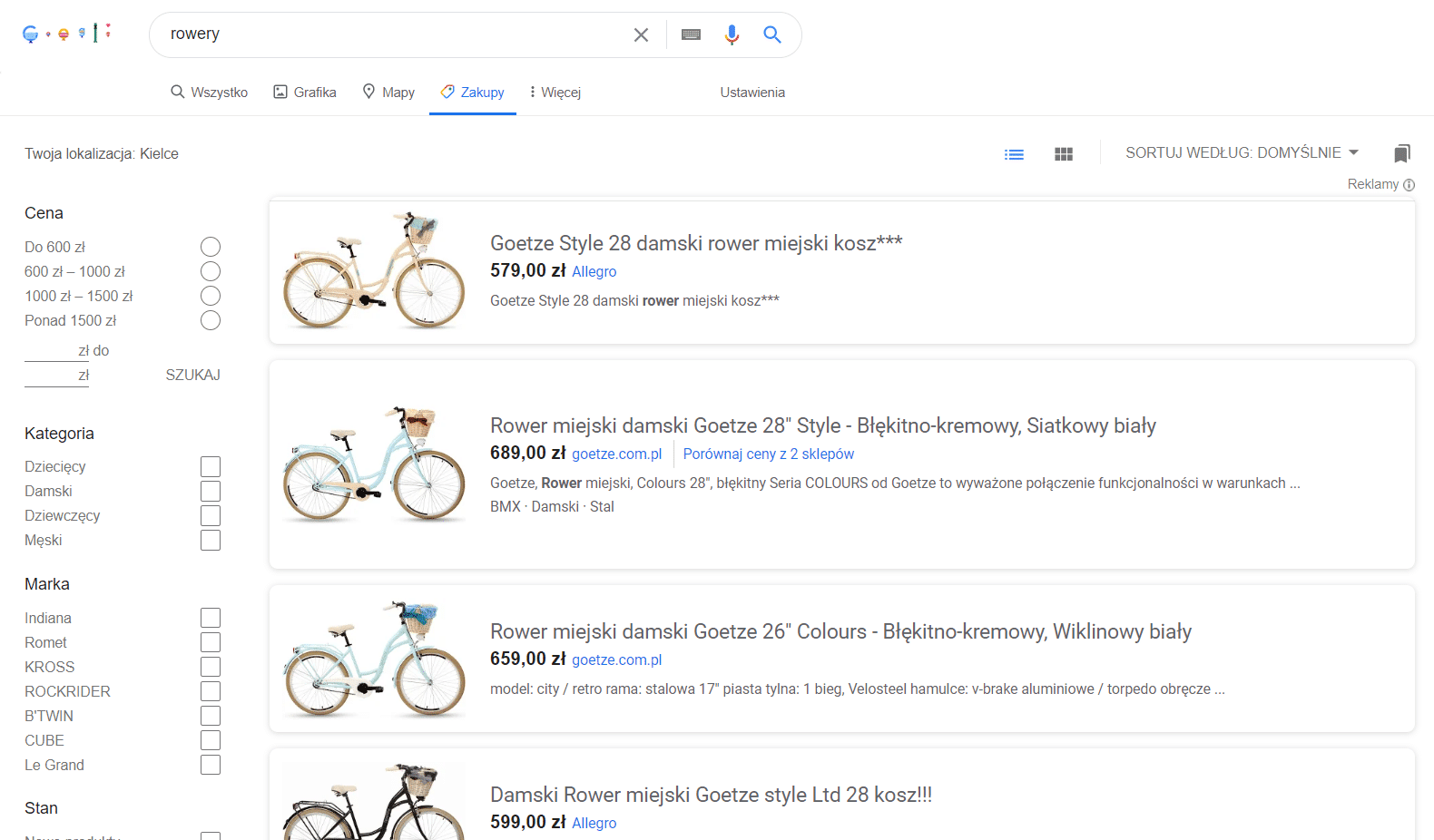Switch to grid view icon

point(1064,154)
